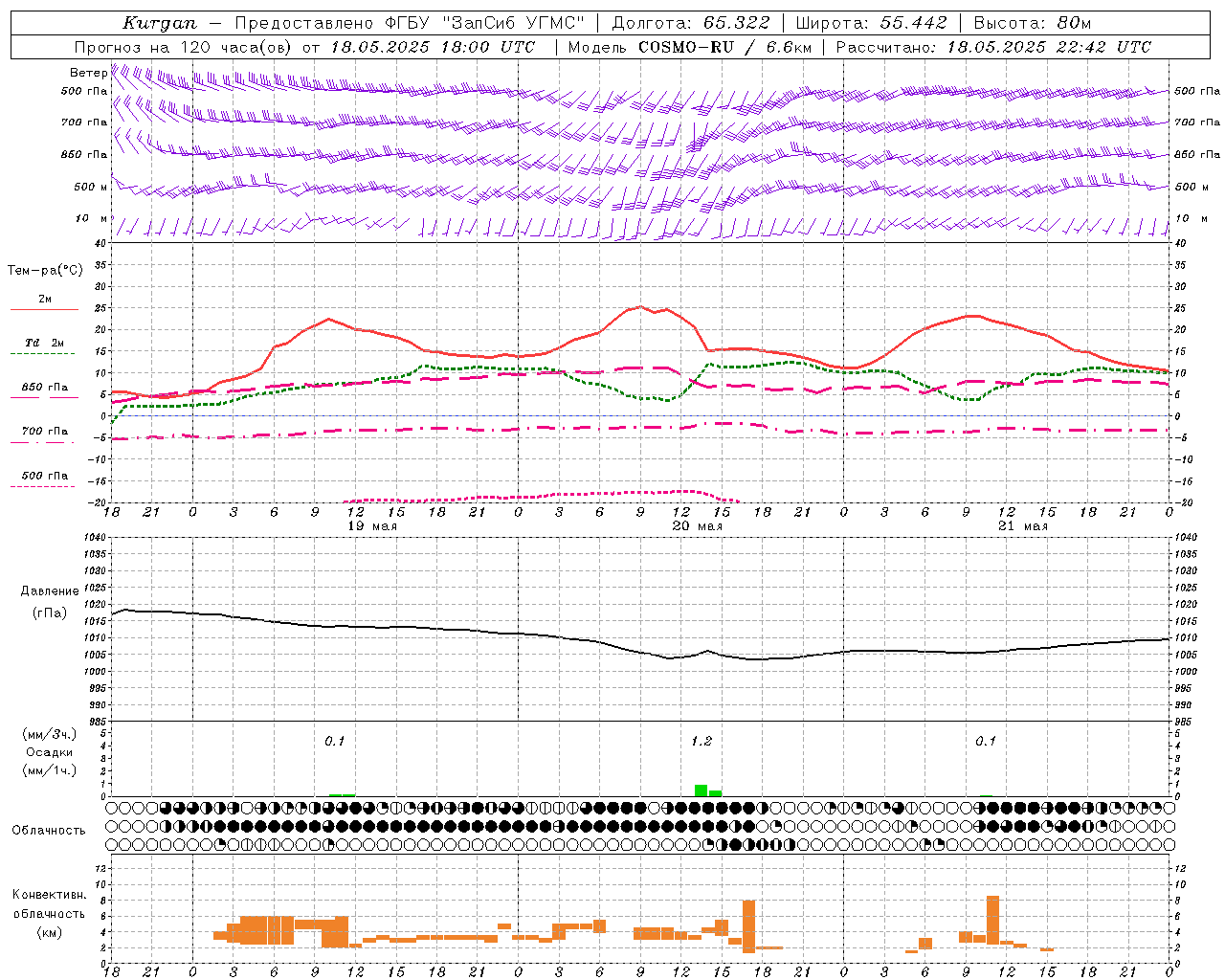This screenshot has height=980, width=1225.
Task: Click the tallest green precipitation bar on 20 мая
Action: click(x=701, y=791)
